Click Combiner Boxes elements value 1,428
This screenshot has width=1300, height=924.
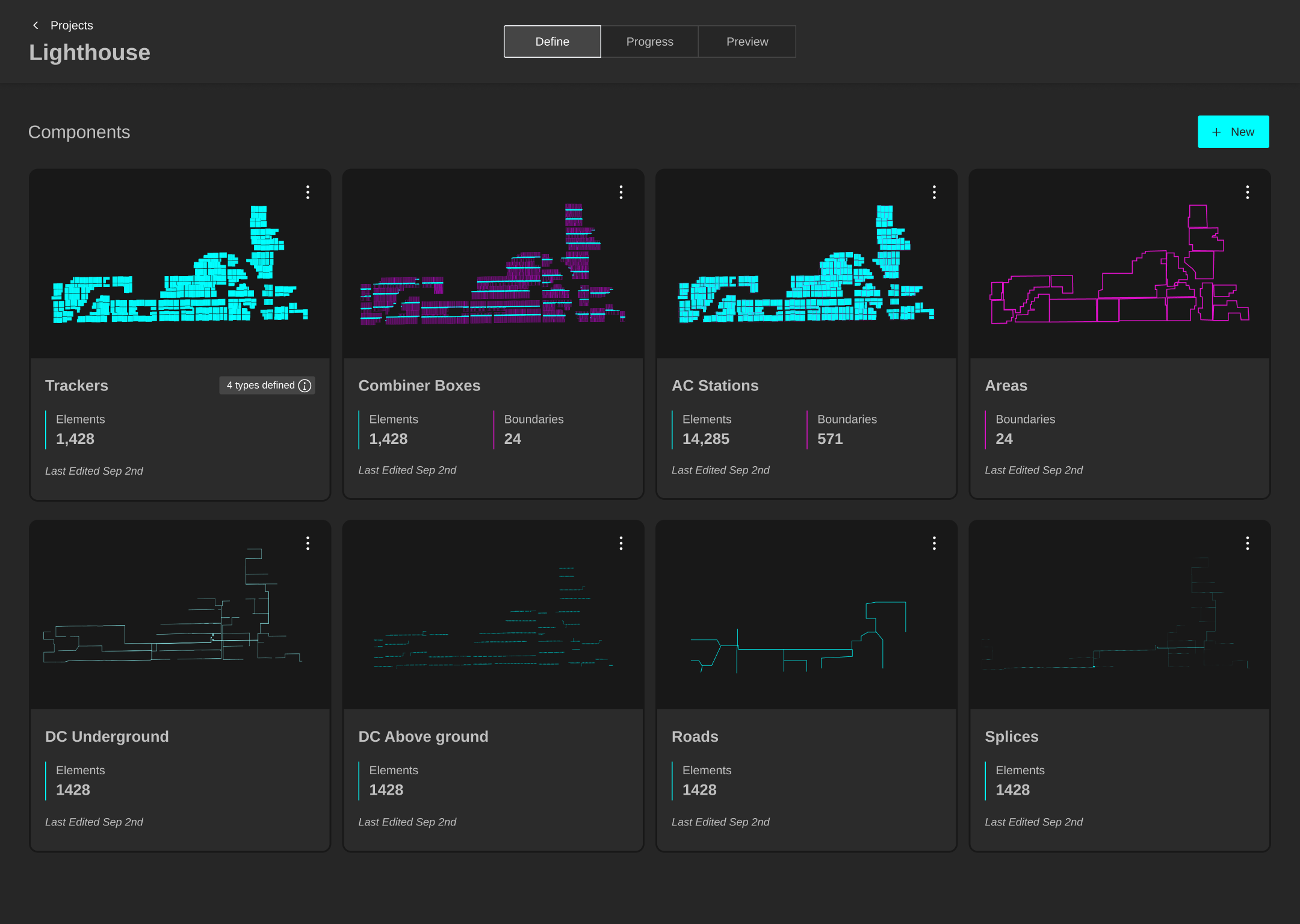(388, 439)
